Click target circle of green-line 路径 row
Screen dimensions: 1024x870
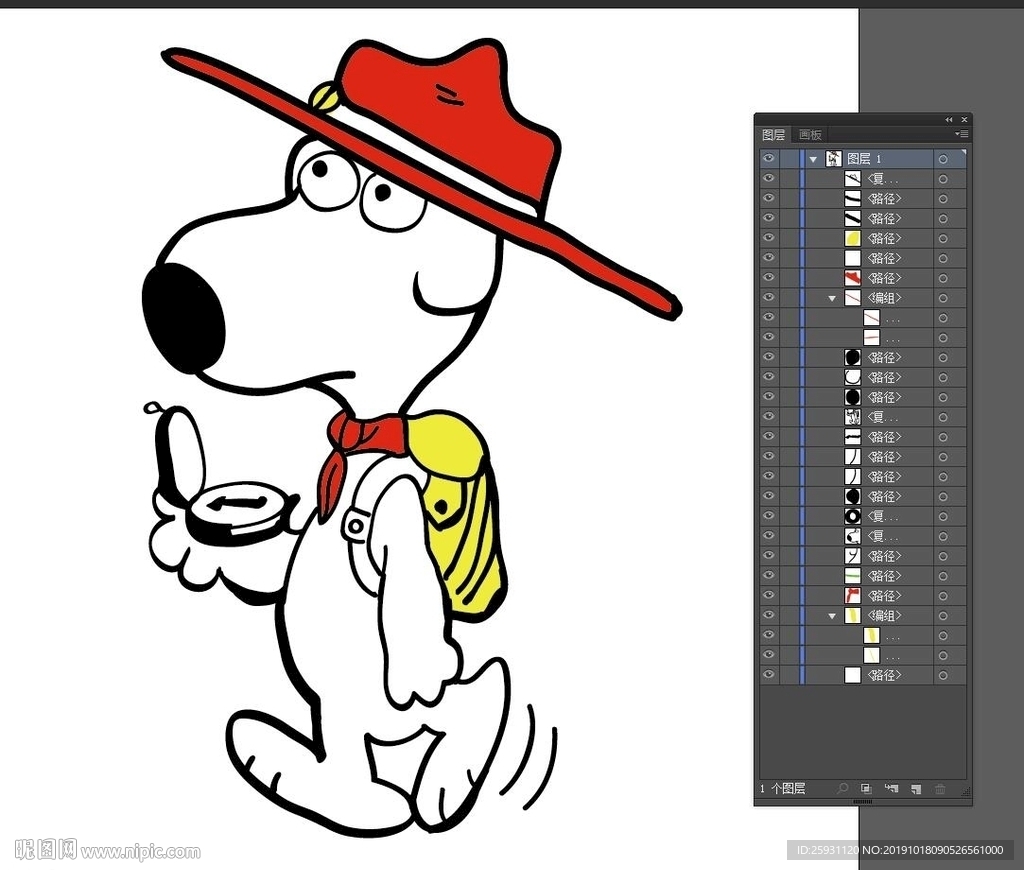[x=943, y=576]
